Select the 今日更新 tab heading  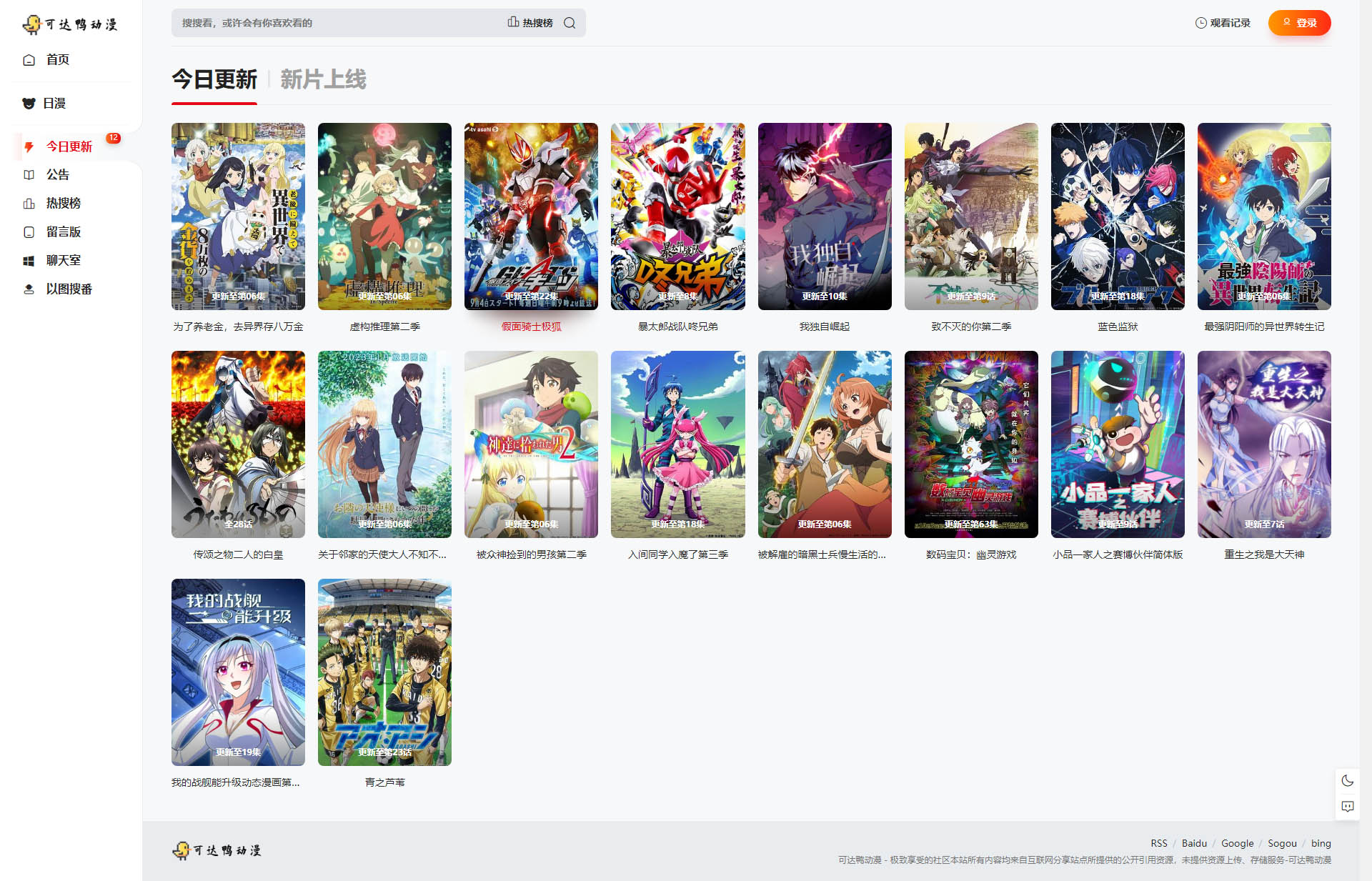[214, 79]
